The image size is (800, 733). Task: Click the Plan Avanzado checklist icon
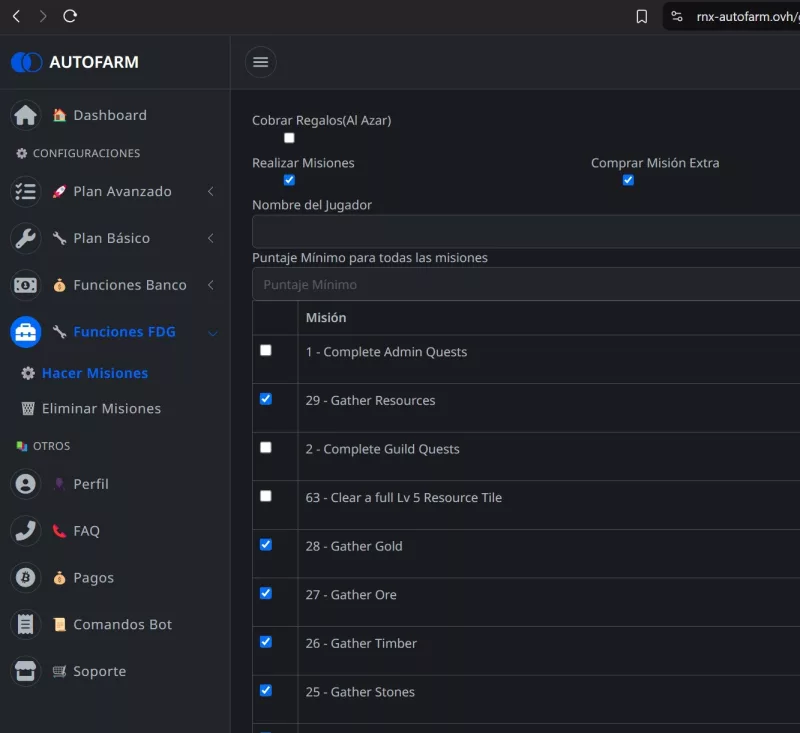click(x=26, y=191)
